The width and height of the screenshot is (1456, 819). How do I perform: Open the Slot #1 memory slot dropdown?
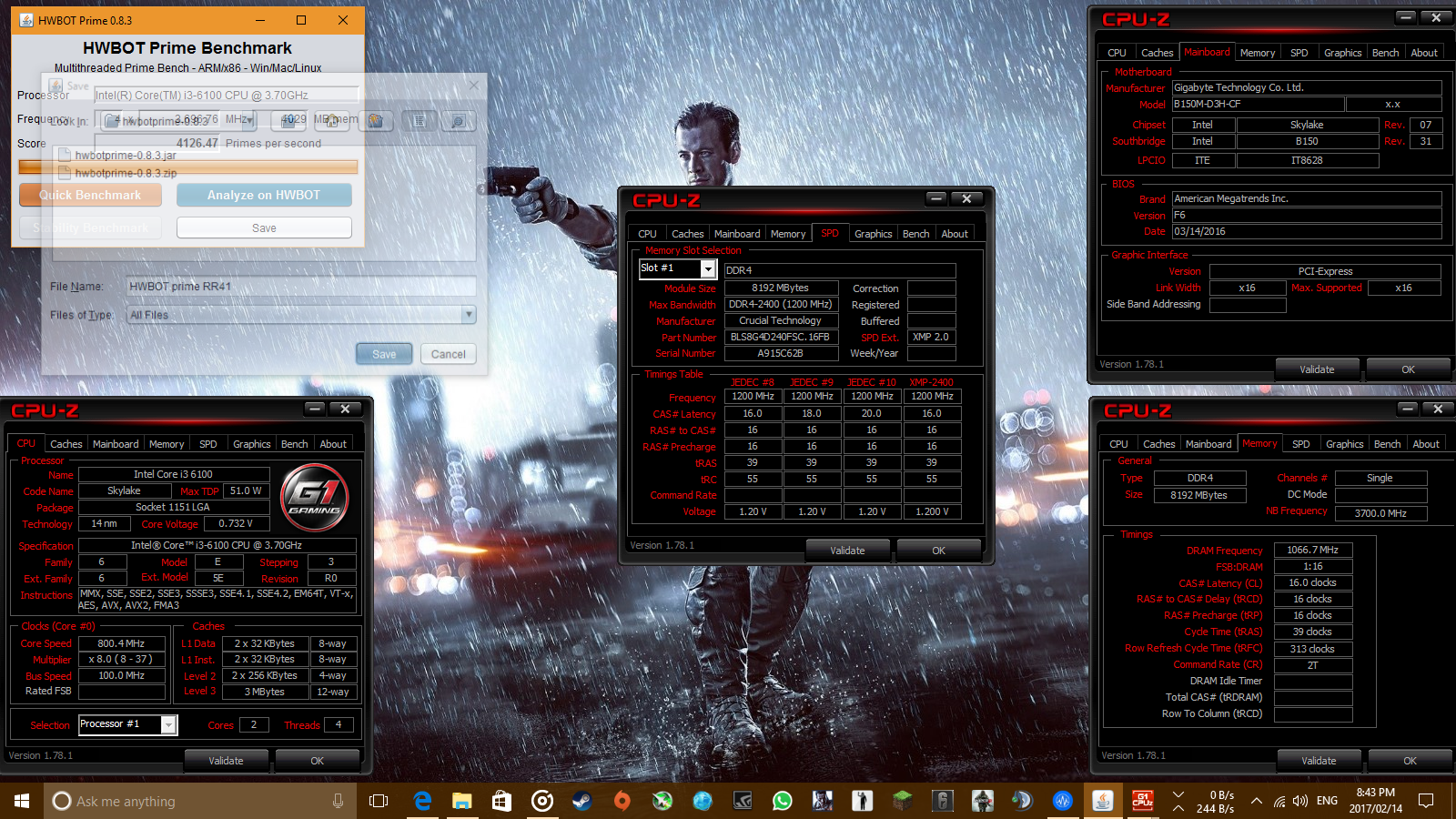(708, 268)
